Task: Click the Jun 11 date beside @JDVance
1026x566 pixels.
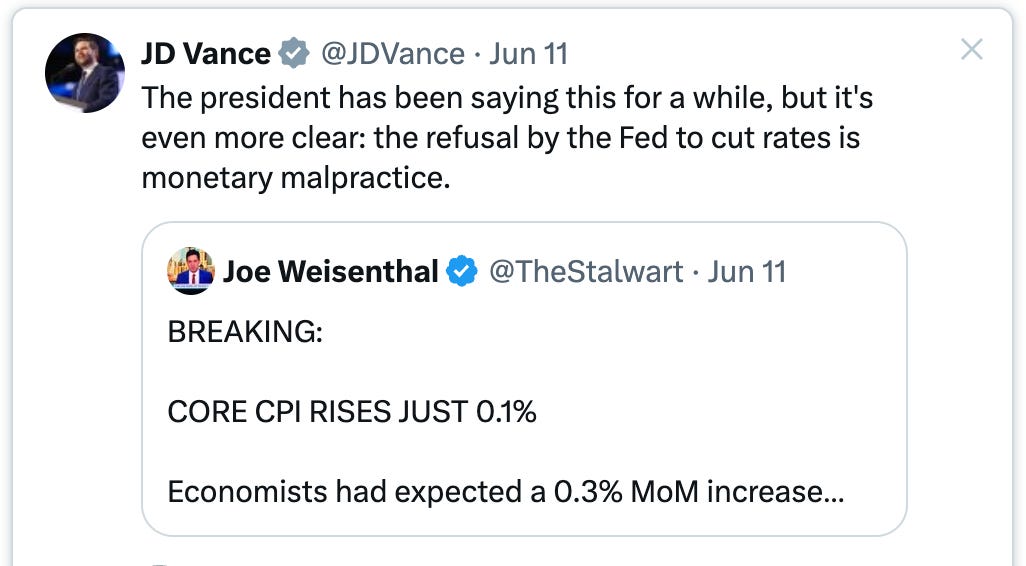Action: click(528, 53)
